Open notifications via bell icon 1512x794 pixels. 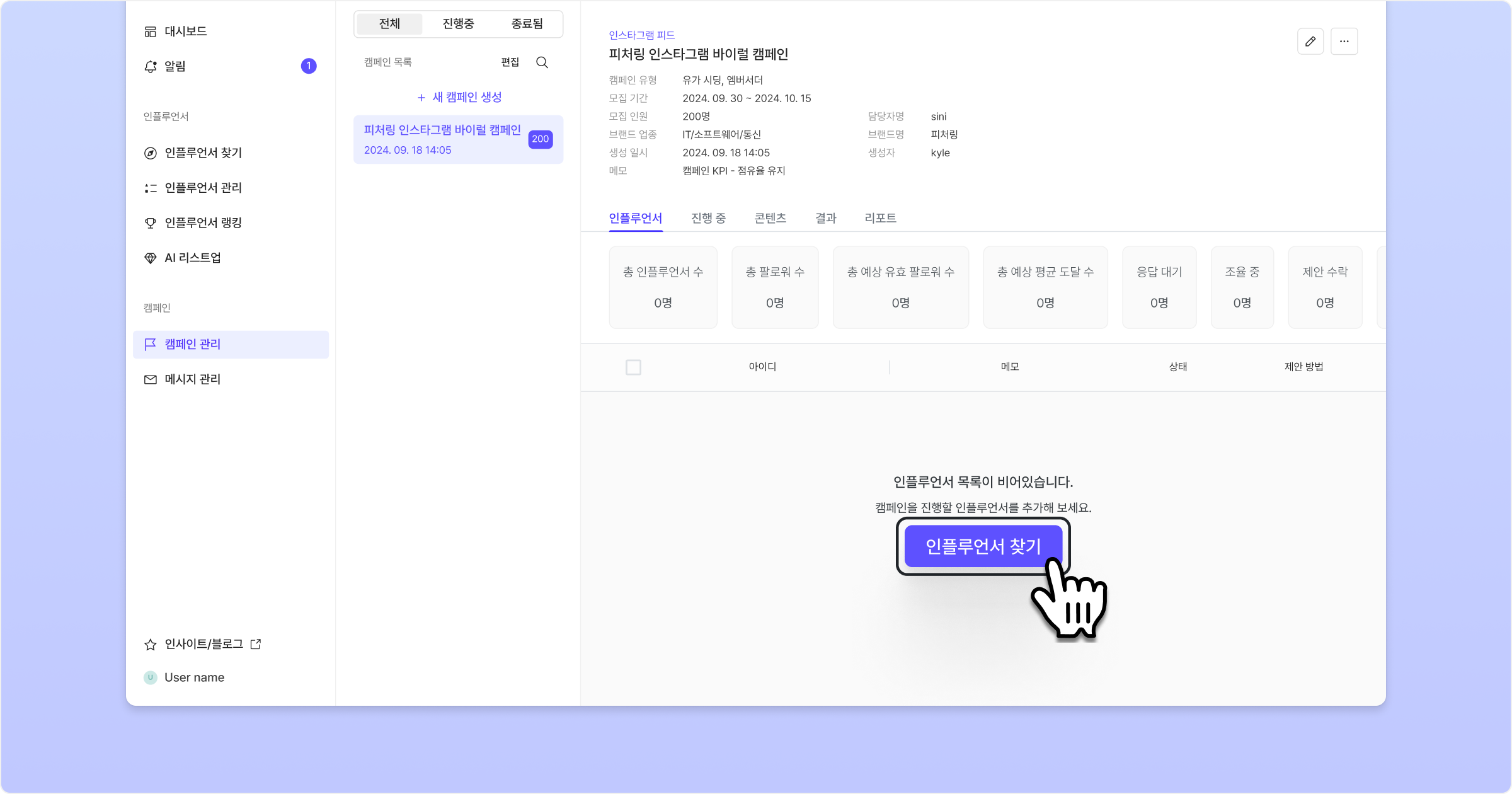(150, 66)
